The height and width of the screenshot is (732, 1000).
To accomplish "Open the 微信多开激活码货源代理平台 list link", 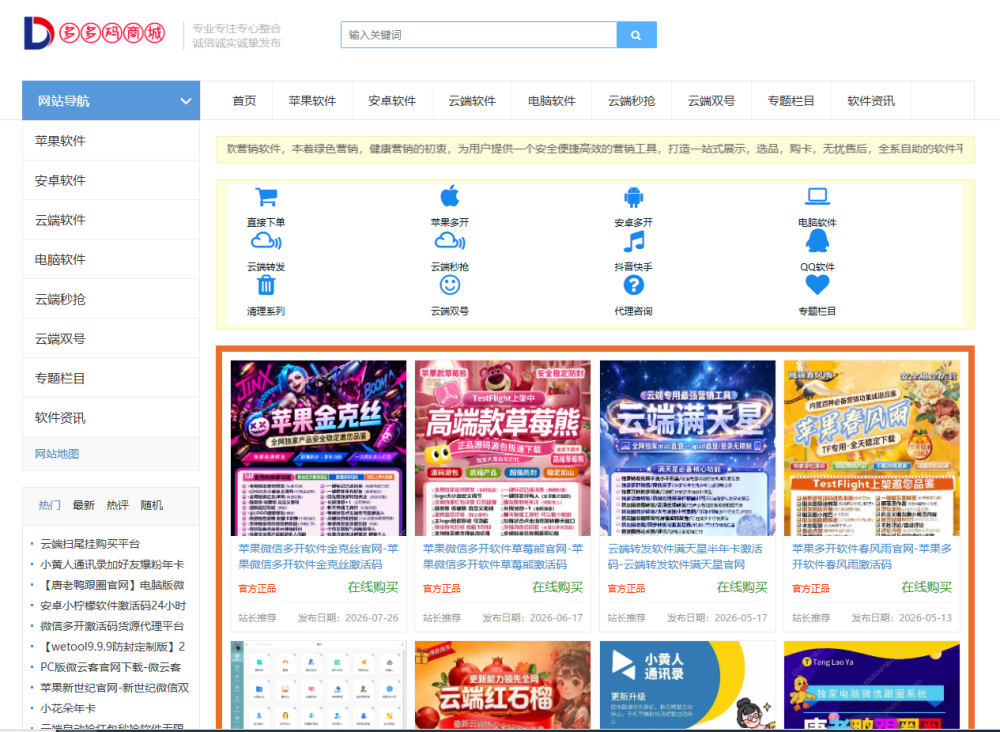I will (x=112, y=626).
